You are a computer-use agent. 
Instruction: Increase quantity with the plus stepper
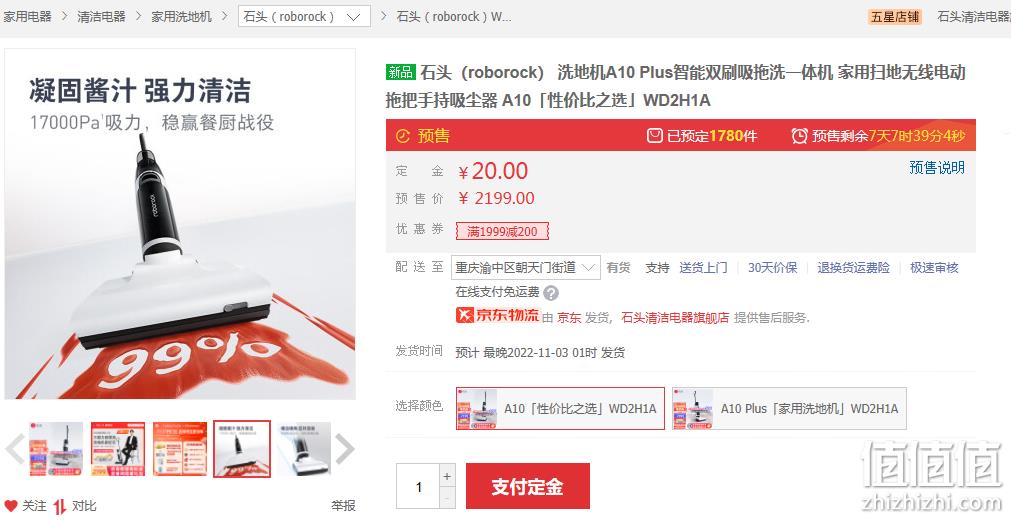pos(447,477)
